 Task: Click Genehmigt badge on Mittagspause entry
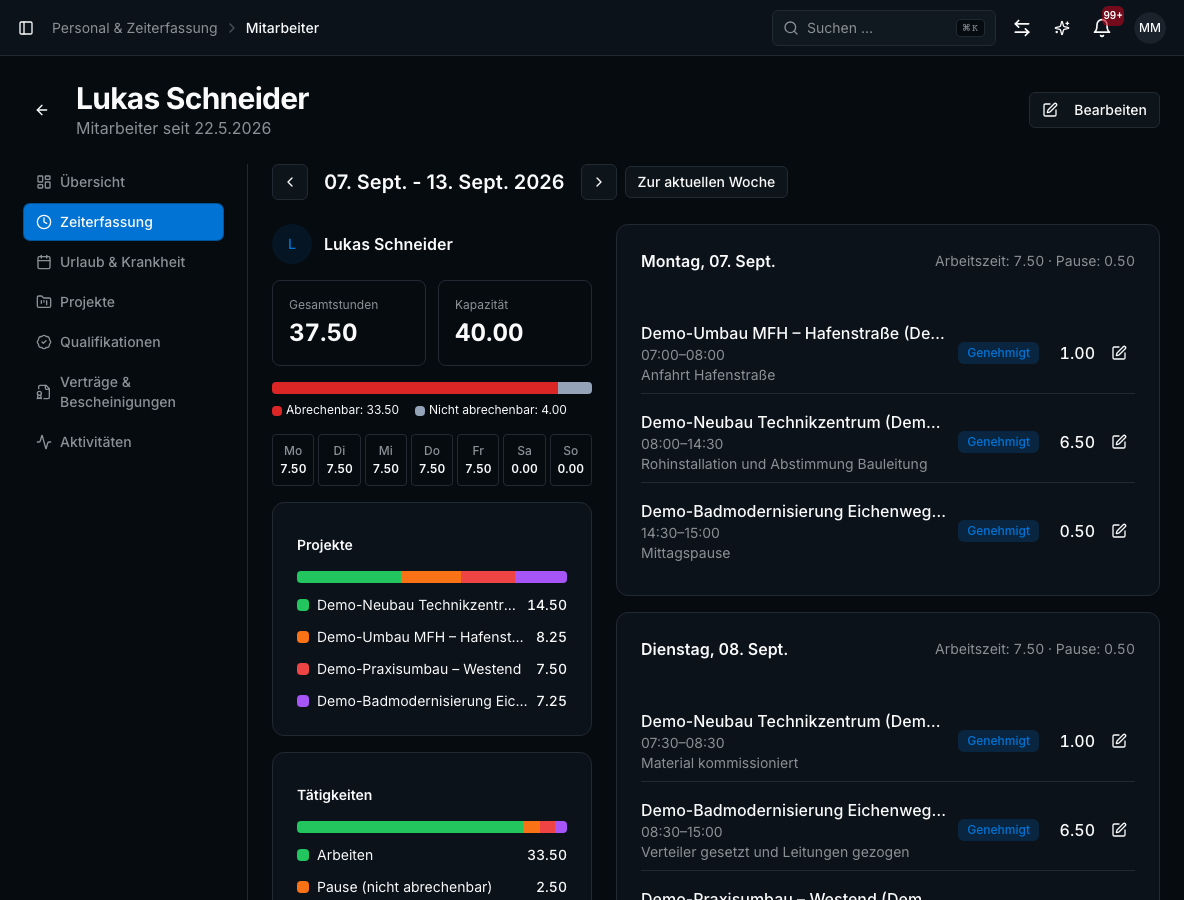click(998, 531)
